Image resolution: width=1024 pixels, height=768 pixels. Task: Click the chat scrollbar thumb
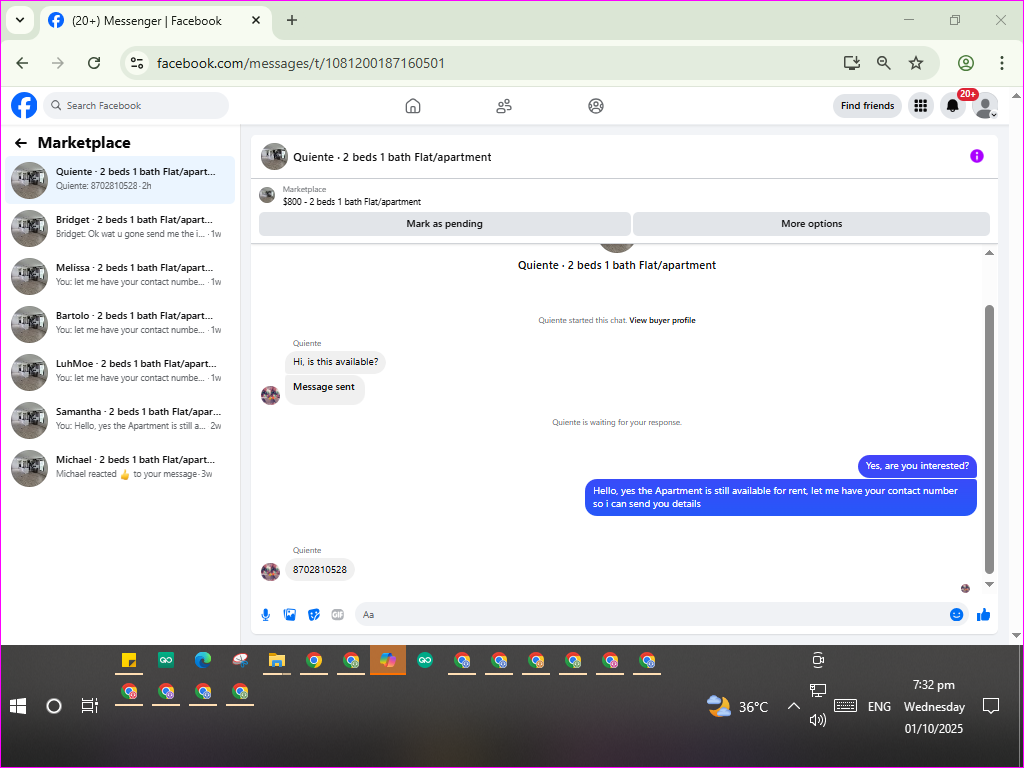click(989, 440)
